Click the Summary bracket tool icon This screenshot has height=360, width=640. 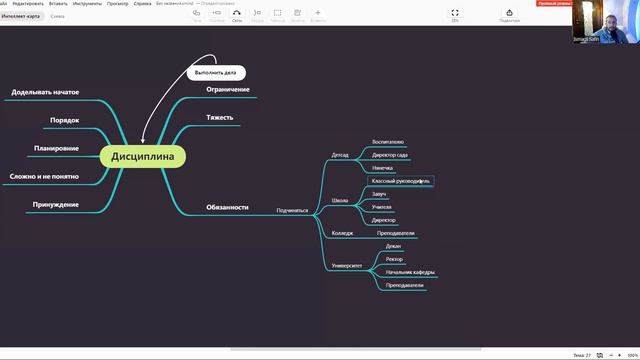tap(257, 13)
